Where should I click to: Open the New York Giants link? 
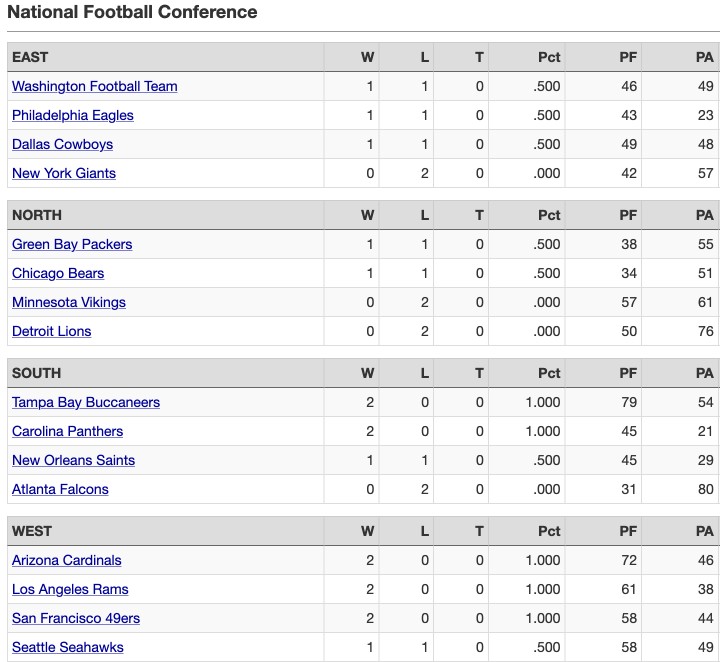pos(64,173)
